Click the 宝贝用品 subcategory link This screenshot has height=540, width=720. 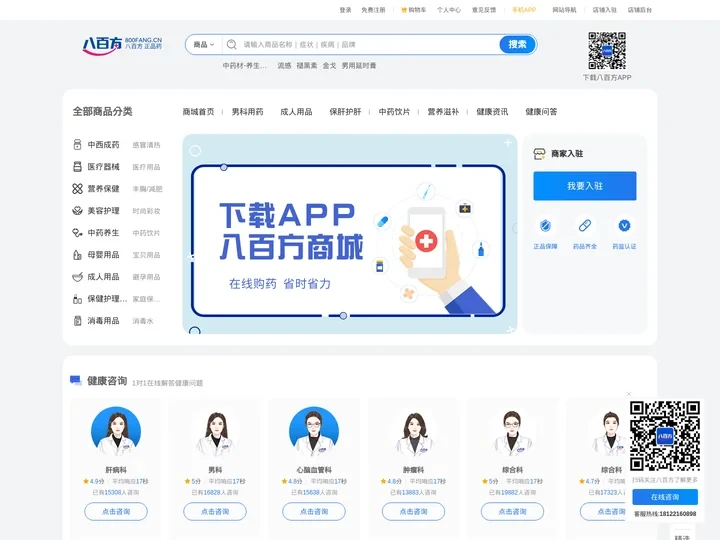coord(146,255)
